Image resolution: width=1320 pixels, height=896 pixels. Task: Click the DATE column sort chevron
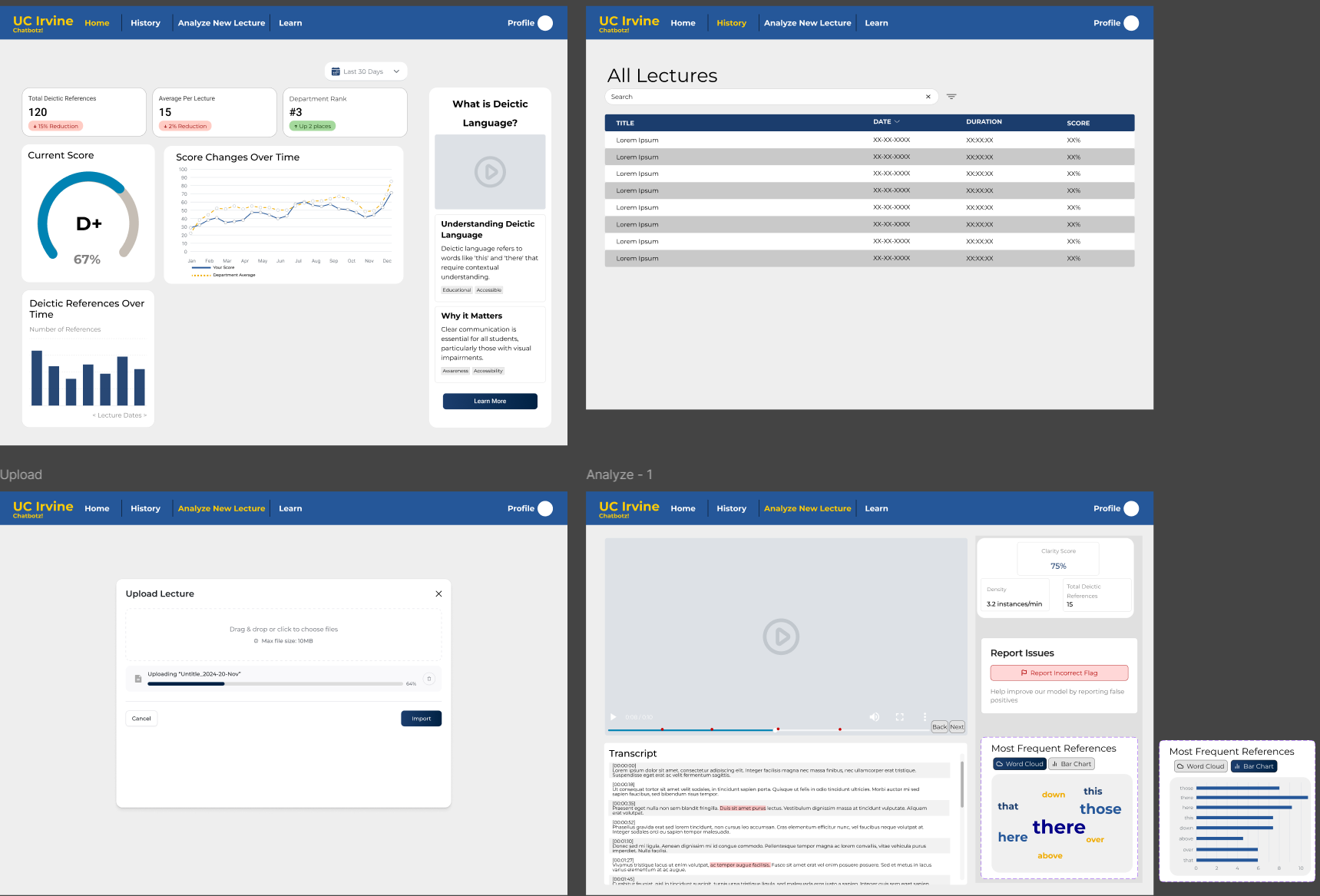tap(895, 121)
